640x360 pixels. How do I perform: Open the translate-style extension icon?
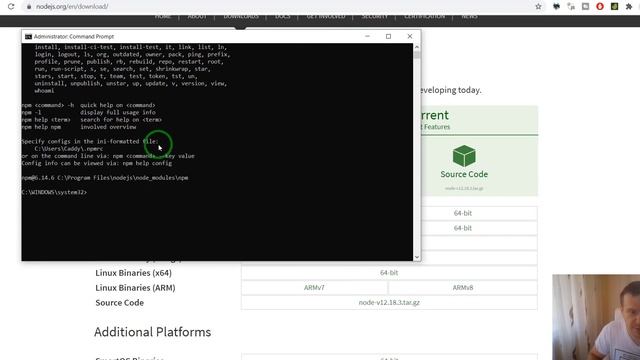tap(571, 7)
